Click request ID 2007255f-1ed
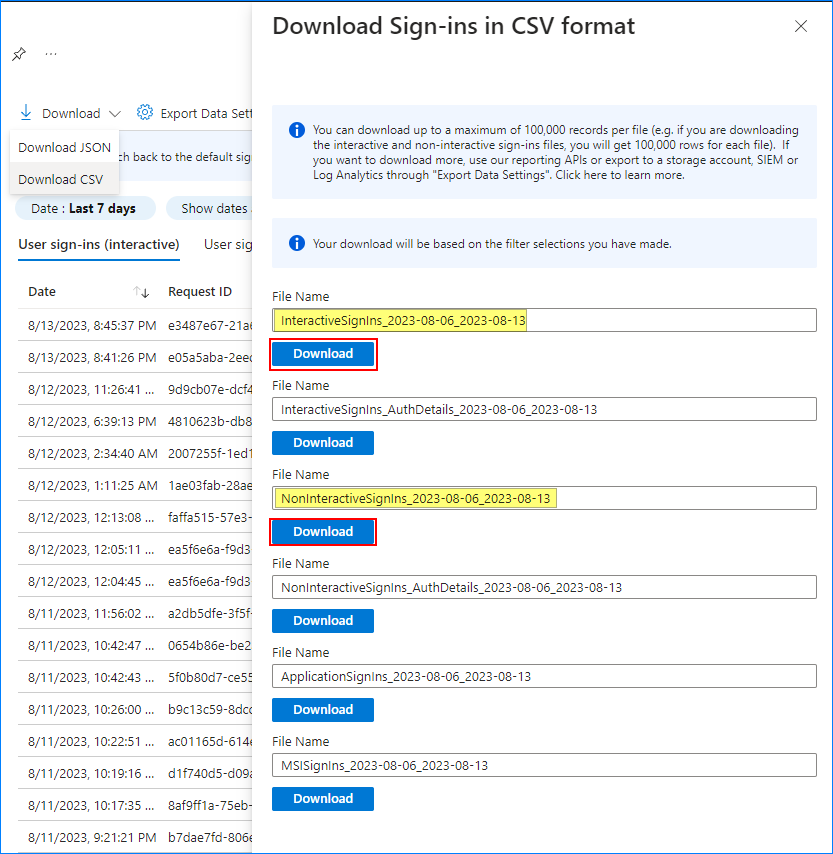Image resolution: width=833 pixels, height=854 pixels. [210, 454]
